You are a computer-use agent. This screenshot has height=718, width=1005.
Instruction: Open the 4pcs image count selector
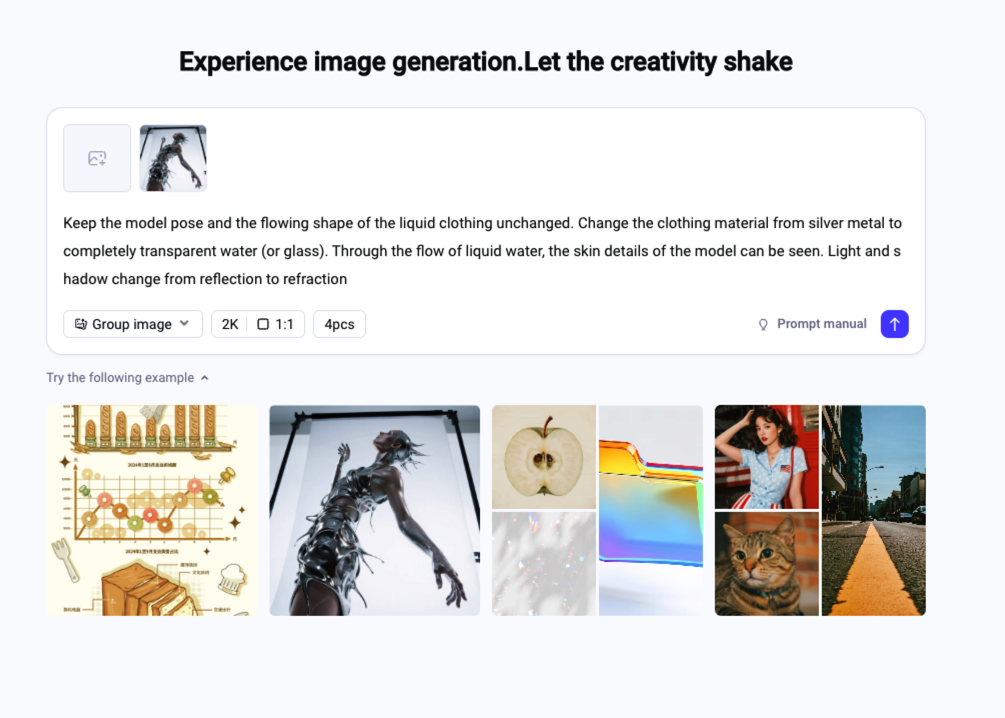(x=339, y=324)
